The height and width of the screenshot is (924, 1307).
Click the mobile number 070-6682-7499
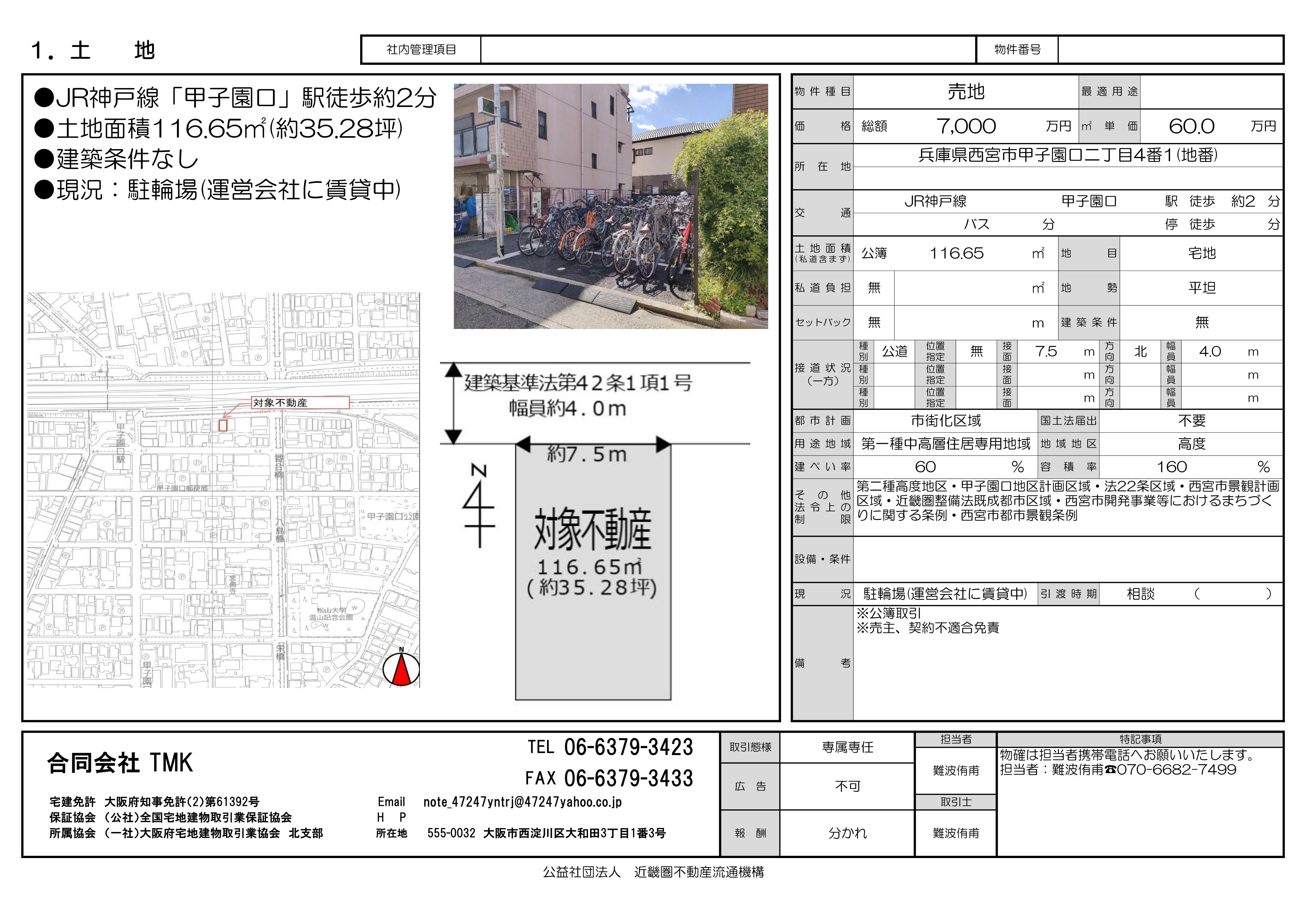click(1176, 770)
